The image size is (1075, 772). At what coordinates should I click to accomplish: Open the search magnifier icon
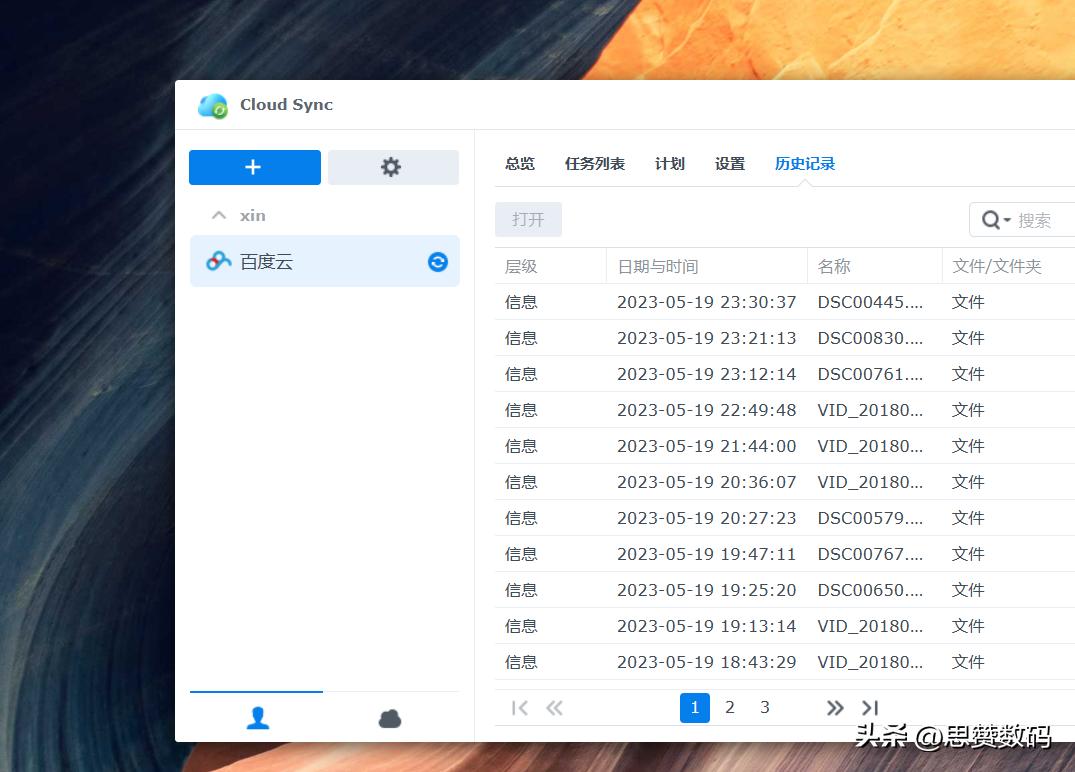(989, 219)
